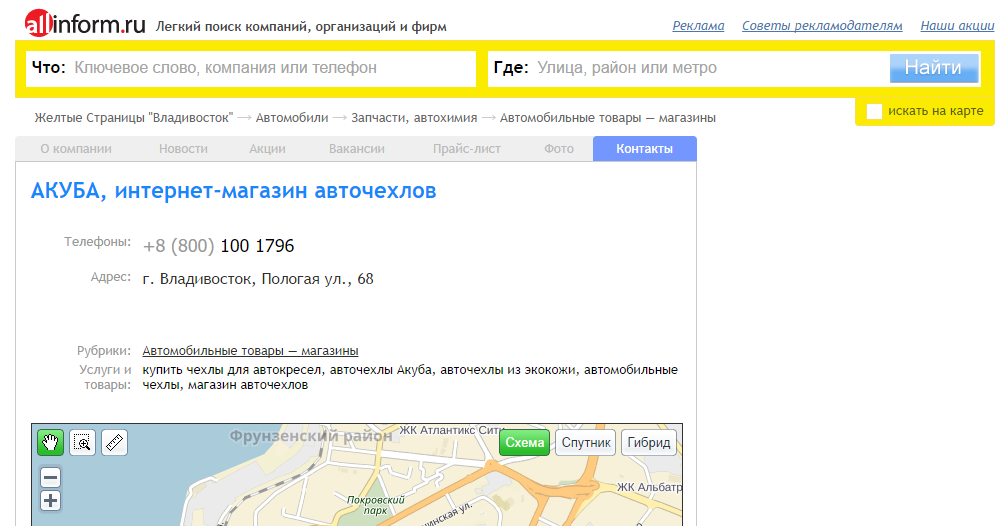
Task: Select the hand pan tool on map
Action: click(50, 442)
